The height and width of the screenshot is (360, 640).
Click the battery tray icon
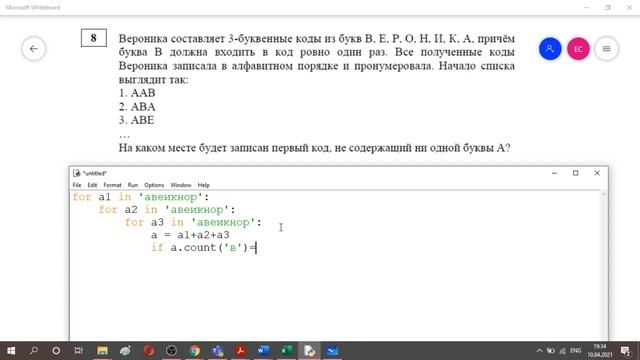(x=551, y=351)
